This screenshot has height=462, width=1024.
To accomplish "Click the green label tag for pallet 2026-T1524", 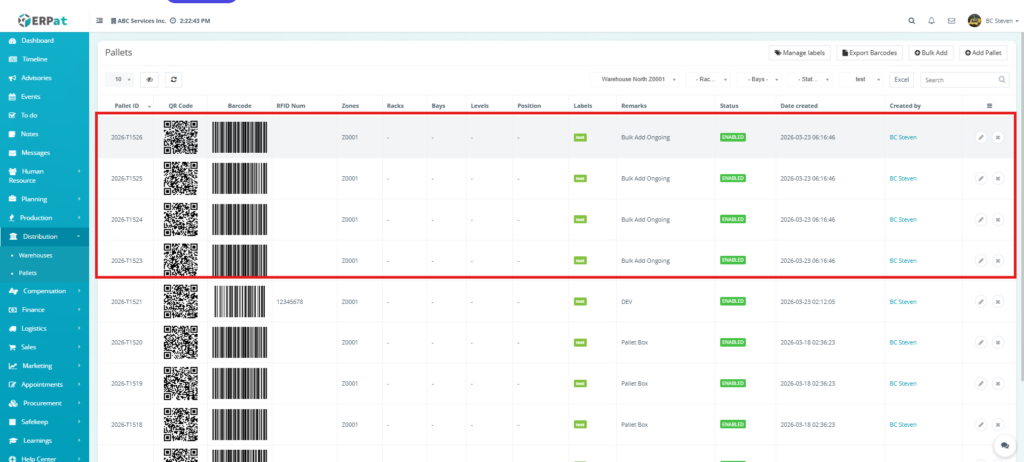I will tap(580, 219).
